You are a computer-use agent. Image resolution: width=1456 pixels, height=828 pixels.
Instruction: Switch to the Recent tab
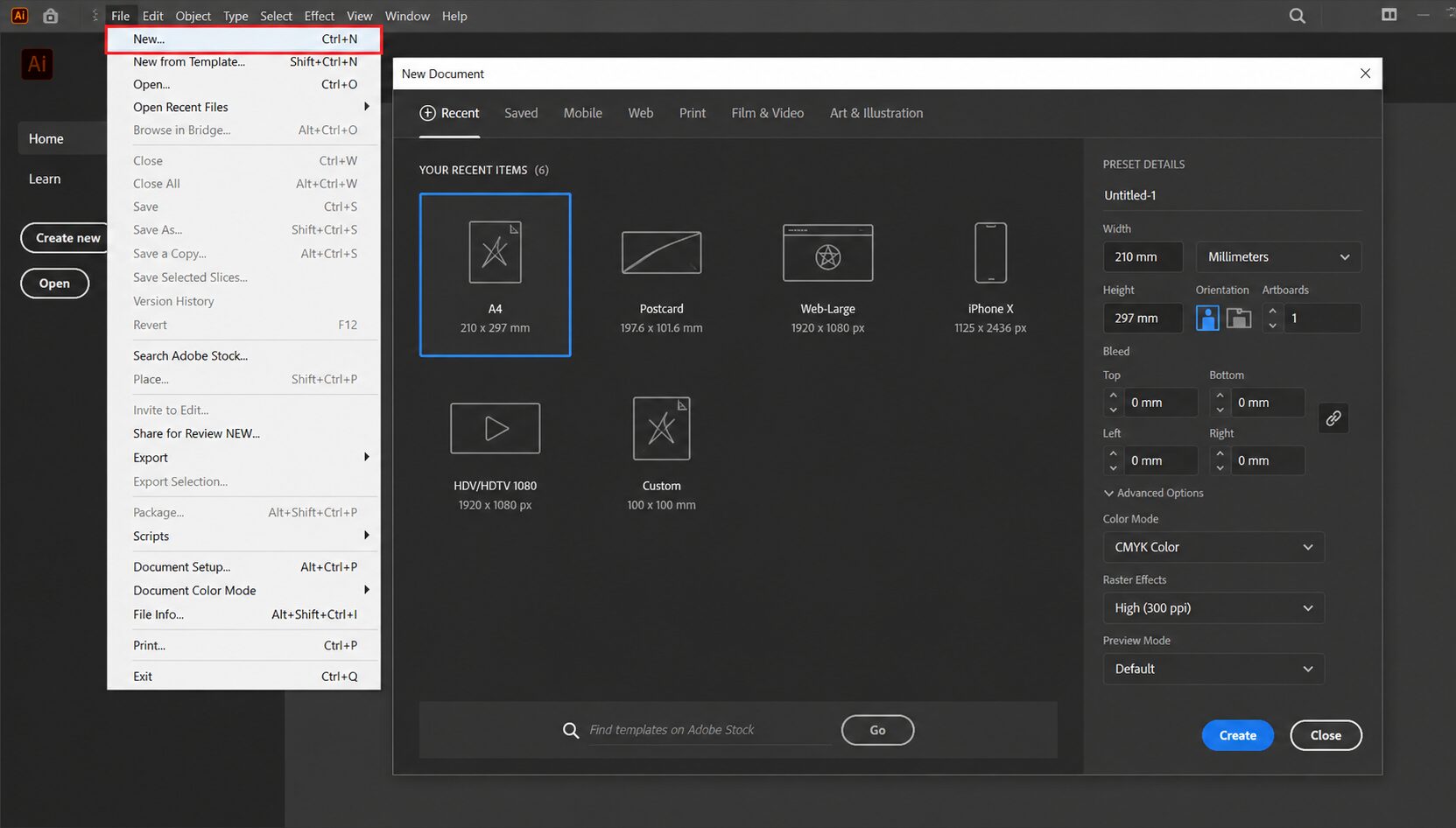coord(449,113)
